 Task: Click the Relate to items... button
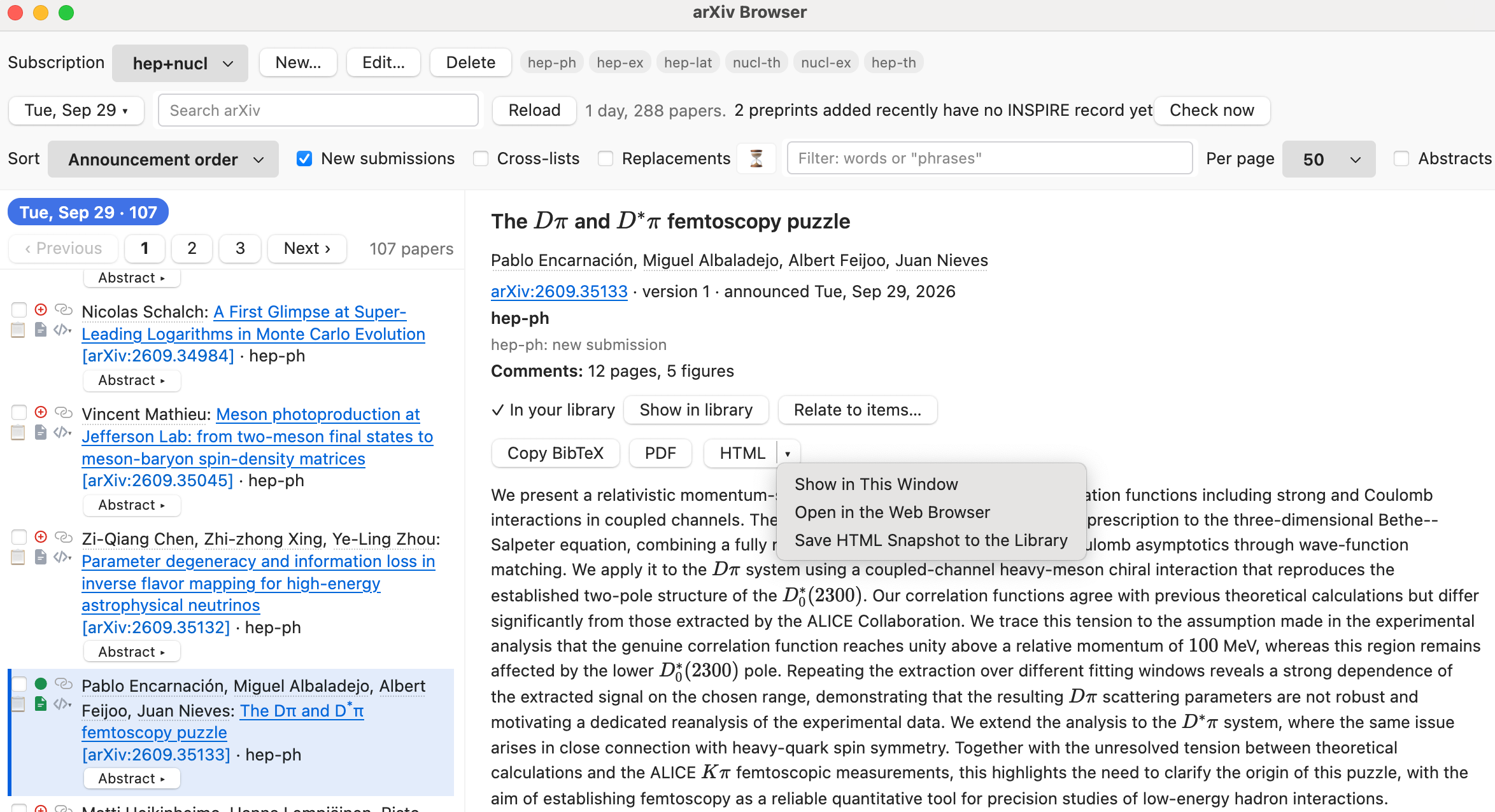coord(858,410)
